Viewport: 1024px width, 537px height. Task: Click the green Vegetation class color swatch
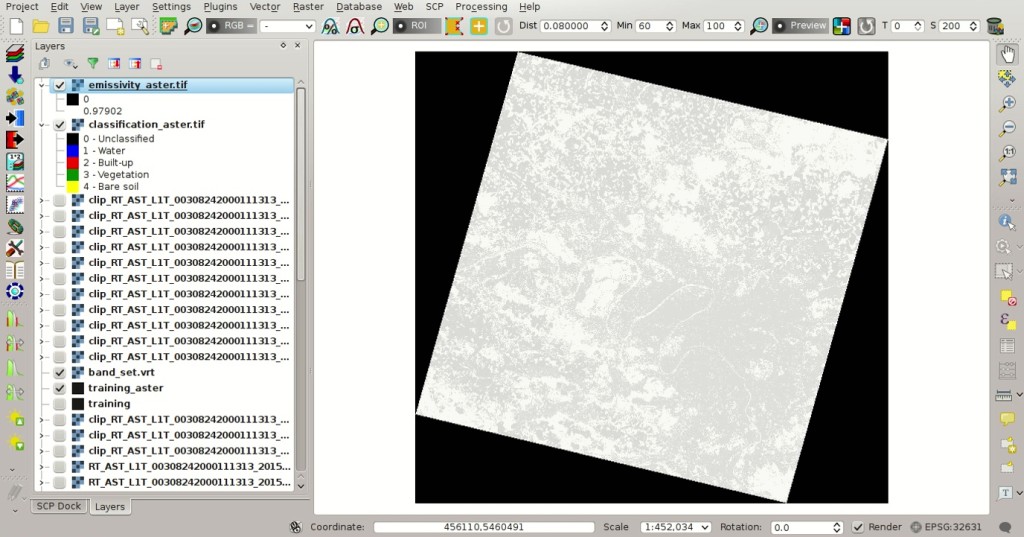coord(72,174)
